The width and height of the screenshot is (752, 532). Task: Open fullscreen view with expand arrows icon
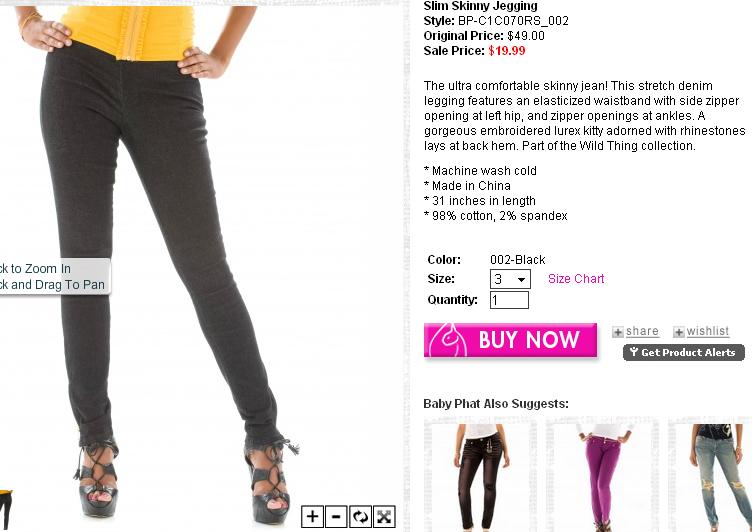384,517
